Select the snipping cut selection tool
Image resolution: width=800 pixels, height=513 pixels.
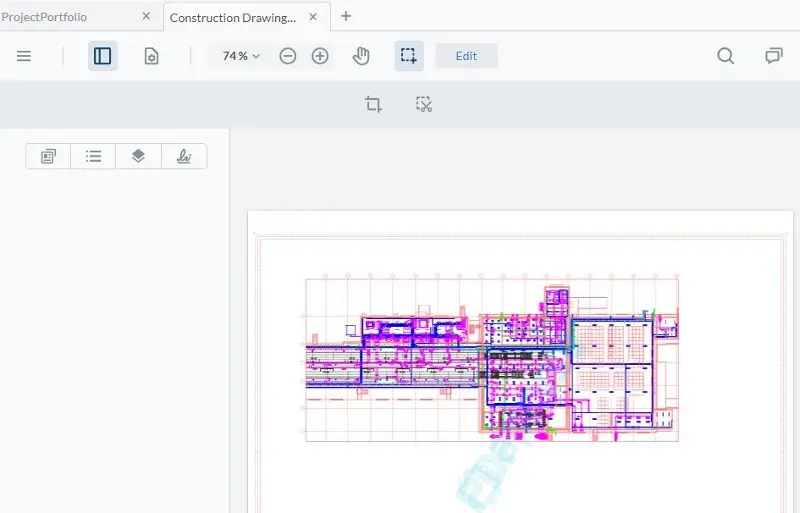424,104
